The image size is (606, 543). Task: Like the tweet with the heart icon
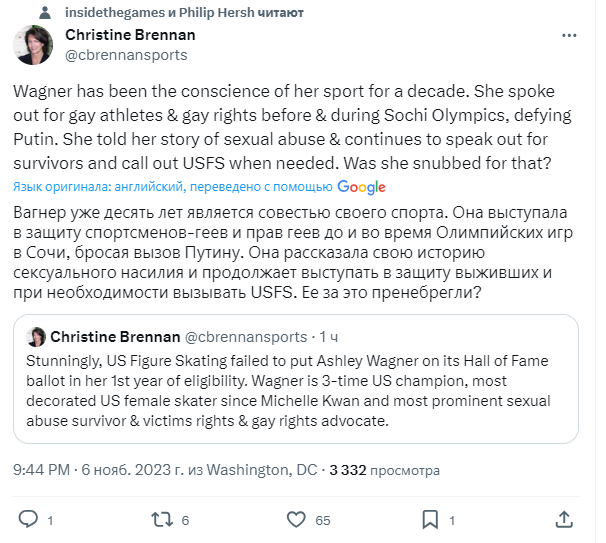point(296,519)
